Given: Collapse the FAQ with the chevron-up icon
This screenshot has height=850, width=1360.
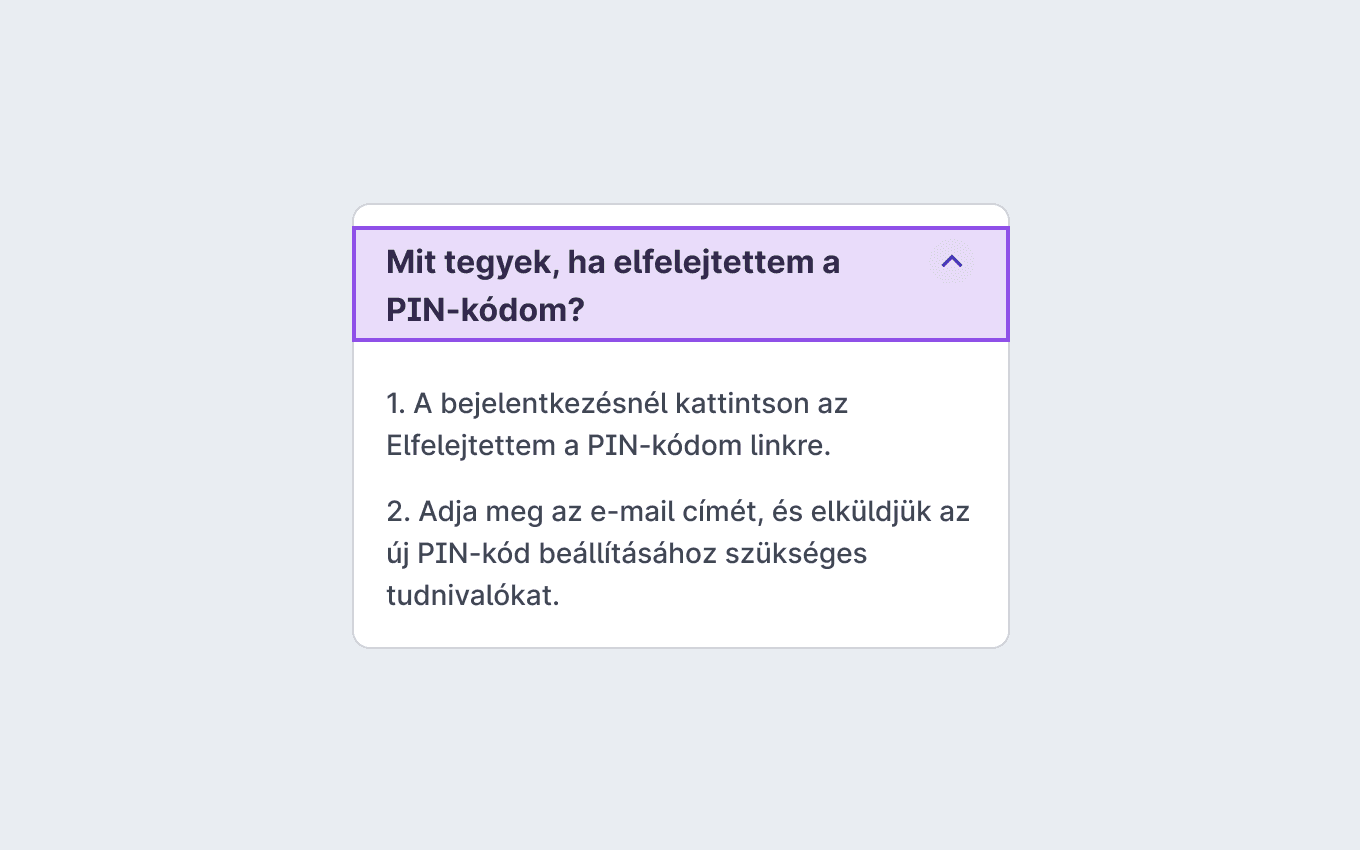Looking at the screenshot, I should (952, 262).
